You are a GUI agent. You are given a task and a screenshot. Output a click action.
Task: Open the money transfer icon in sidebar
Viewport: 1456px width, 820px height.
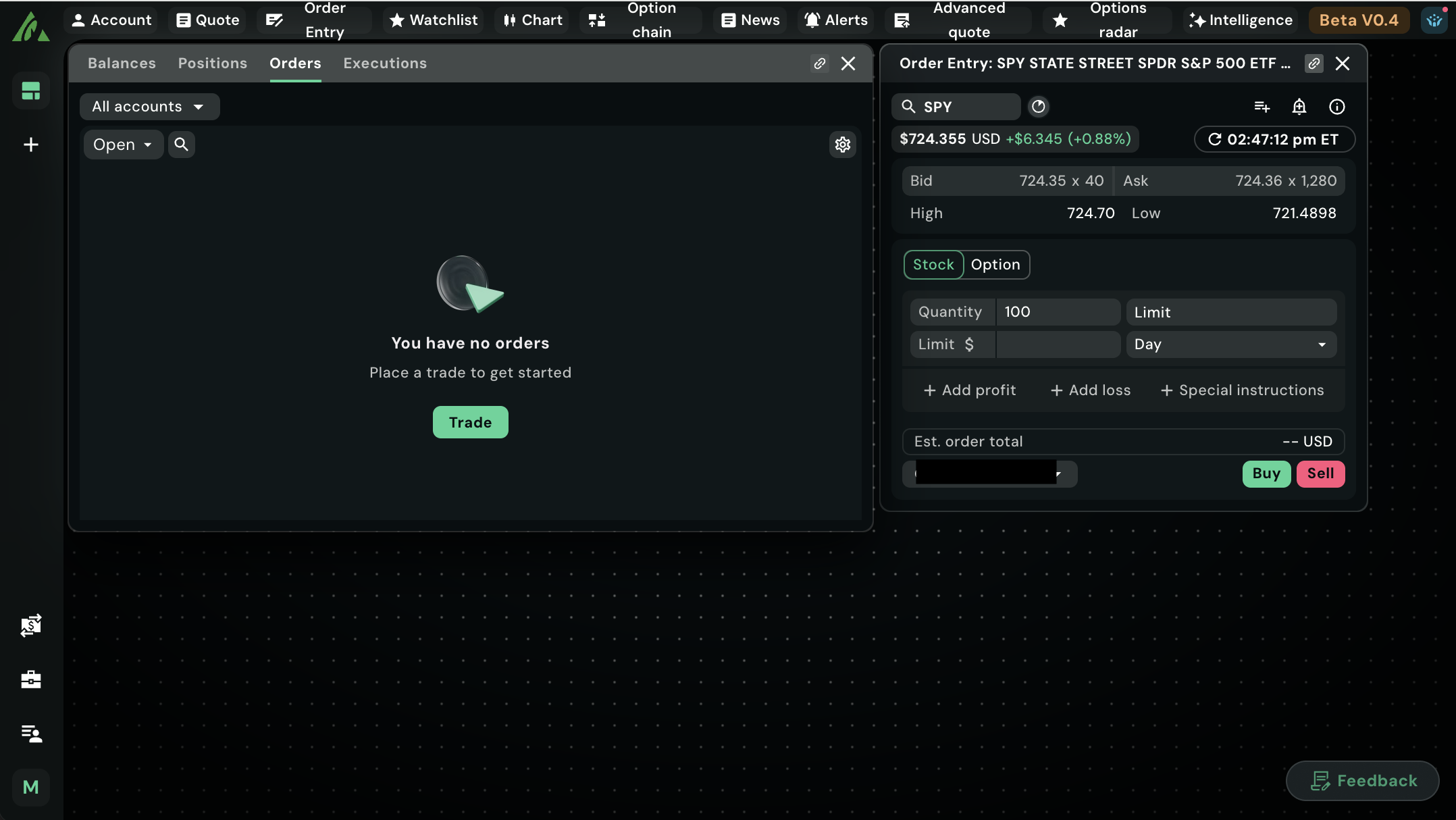click(x=31, y=625)
